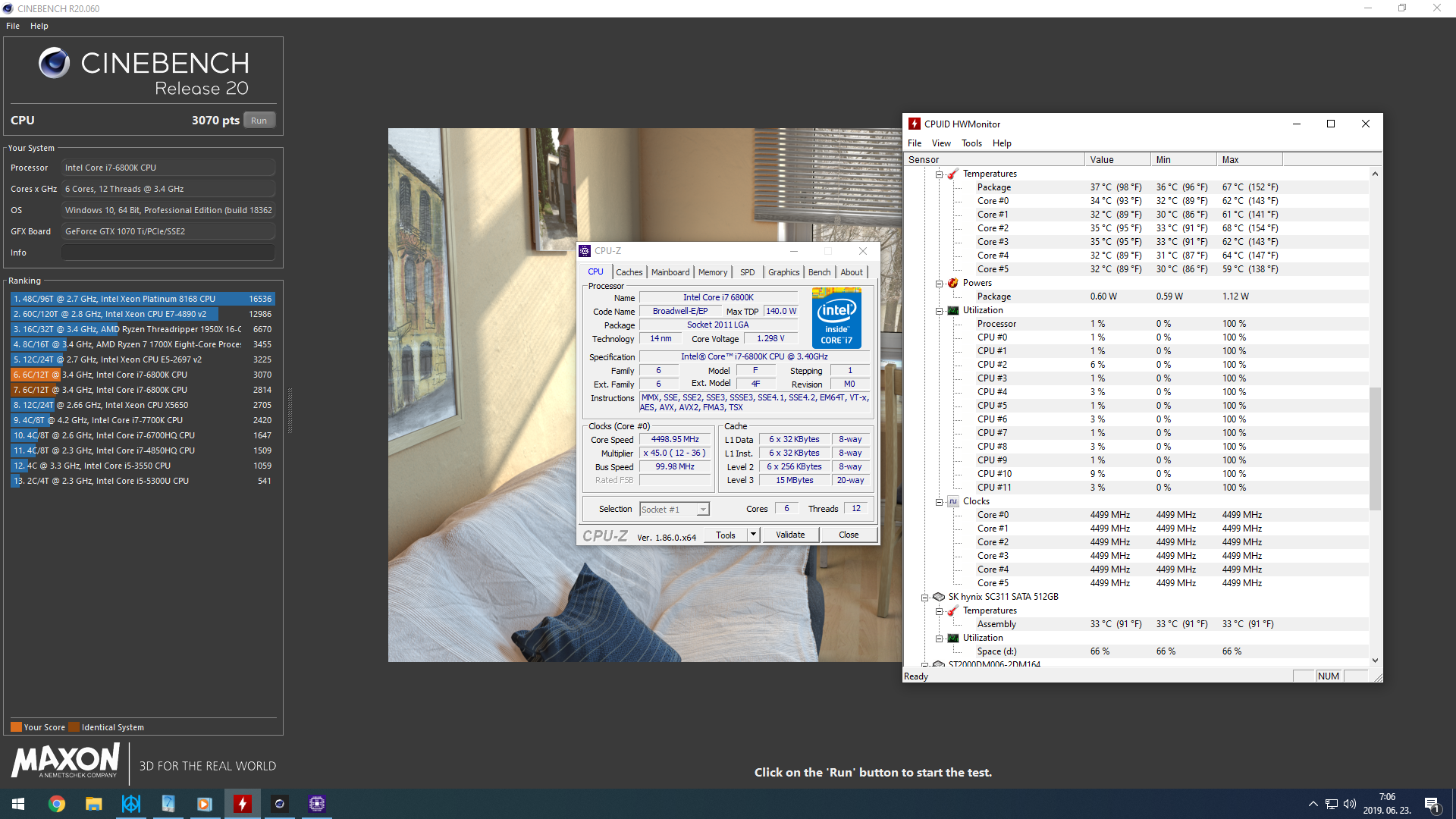Open the gauge-meter app in the taskbar

pos(168,804)
